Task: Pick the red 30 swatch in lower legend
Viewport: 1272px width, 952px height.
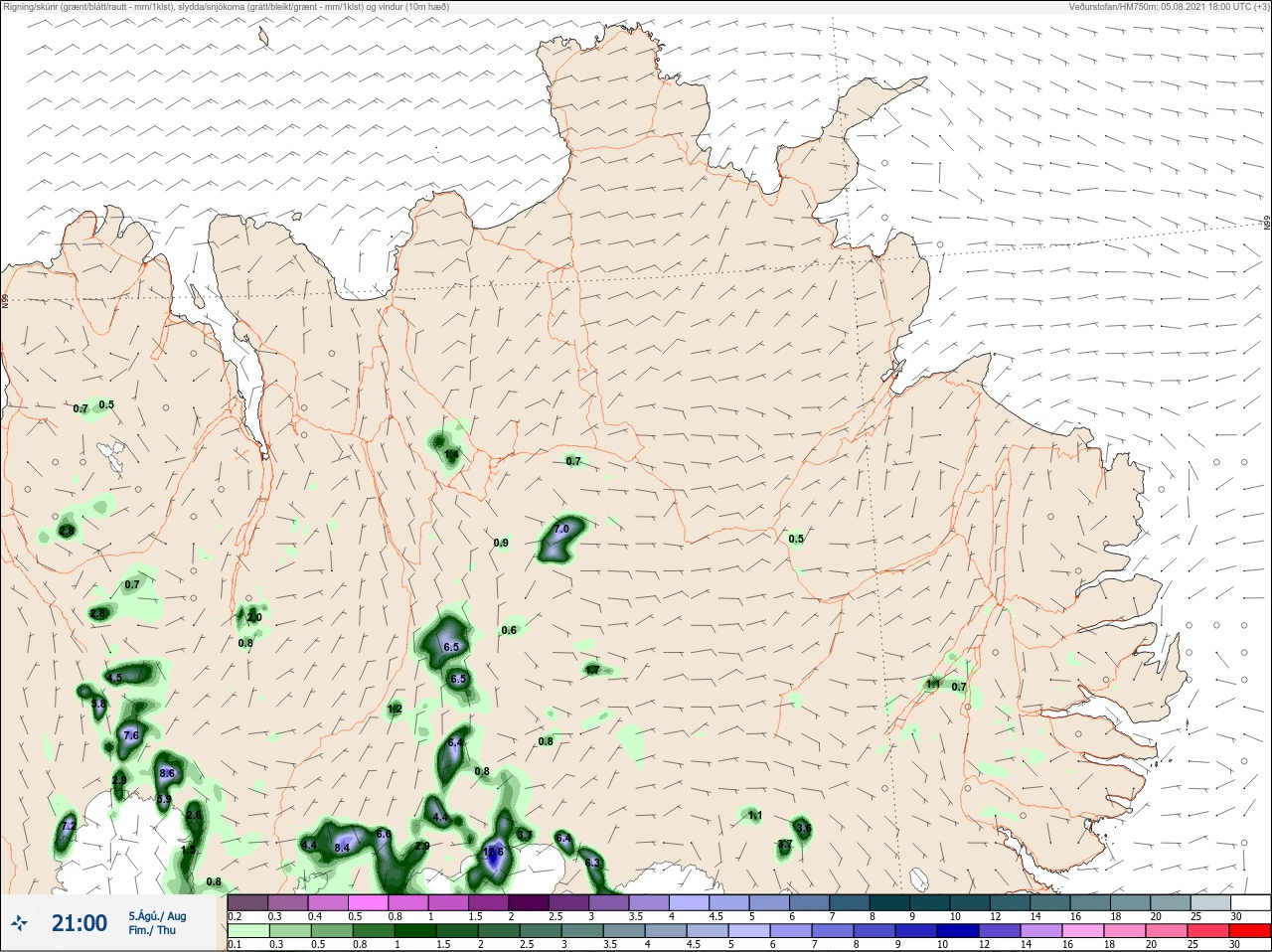Action: pyautogui.click(x=1251, y=931)
